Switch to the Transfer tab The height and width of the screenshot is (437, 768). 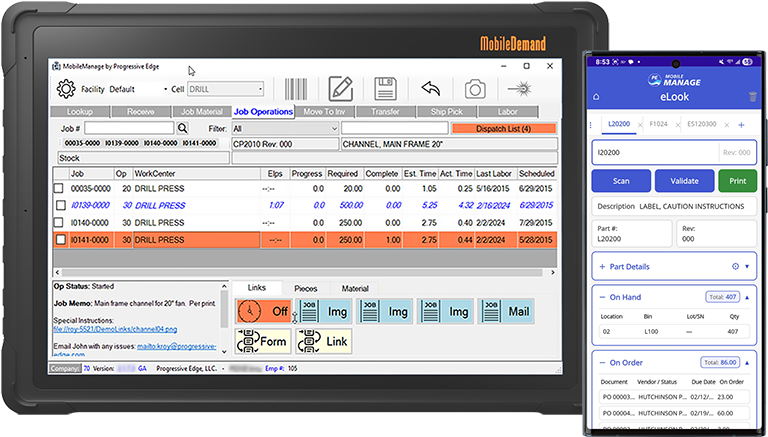(385, 112)
